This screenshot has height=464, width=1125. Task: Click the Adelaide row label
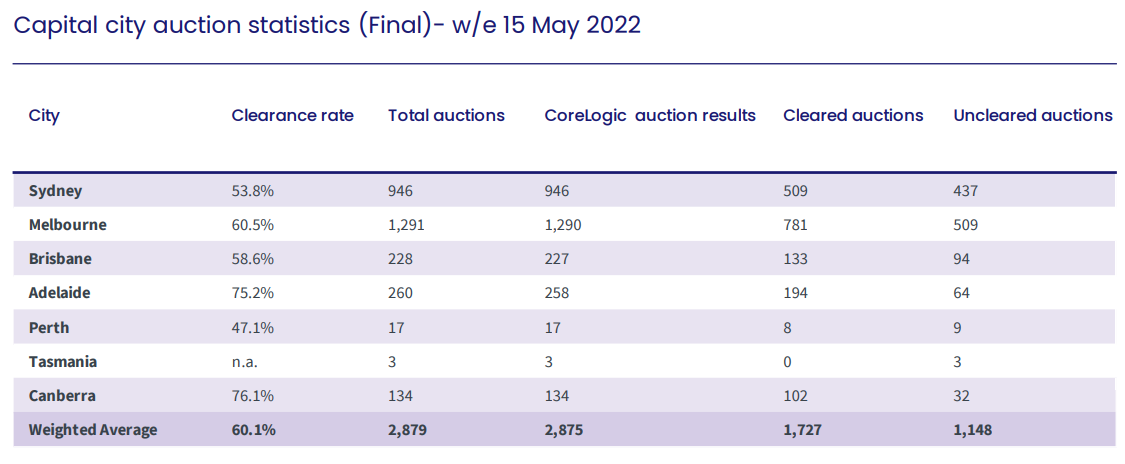click(60, 293)
